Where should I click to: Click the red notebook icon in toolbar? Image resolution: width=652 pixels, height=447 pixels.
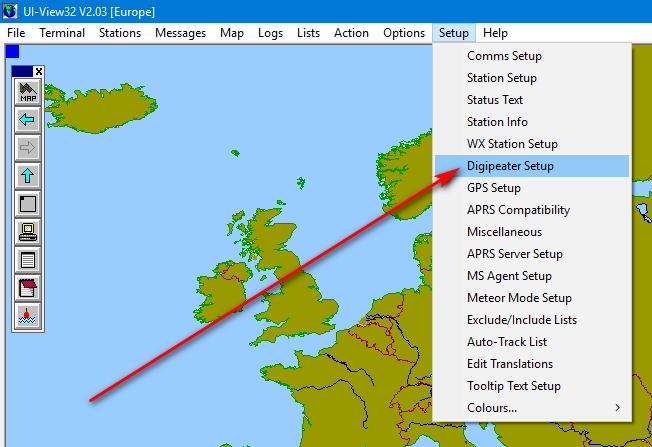(27, 289)
